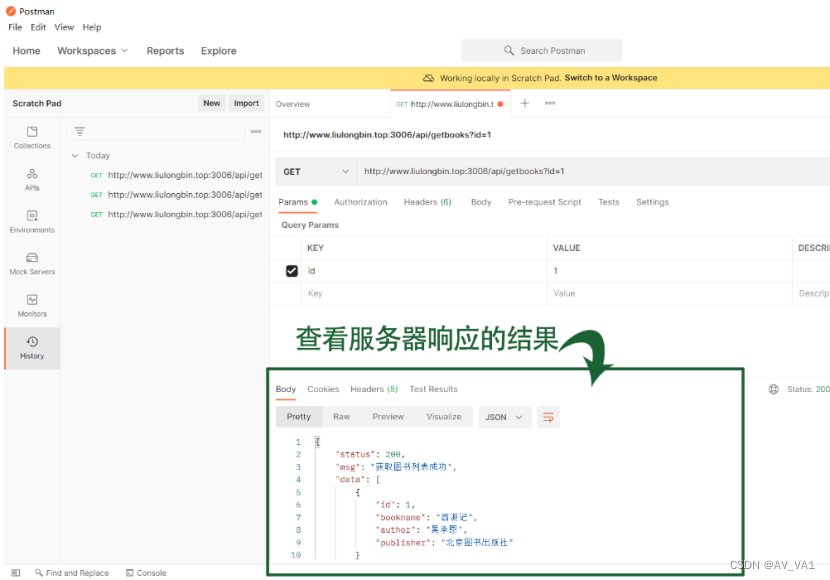830x580 pixels.
Task: Click the search magnifier icon in Search Postman
Action: tap(509, 50)
